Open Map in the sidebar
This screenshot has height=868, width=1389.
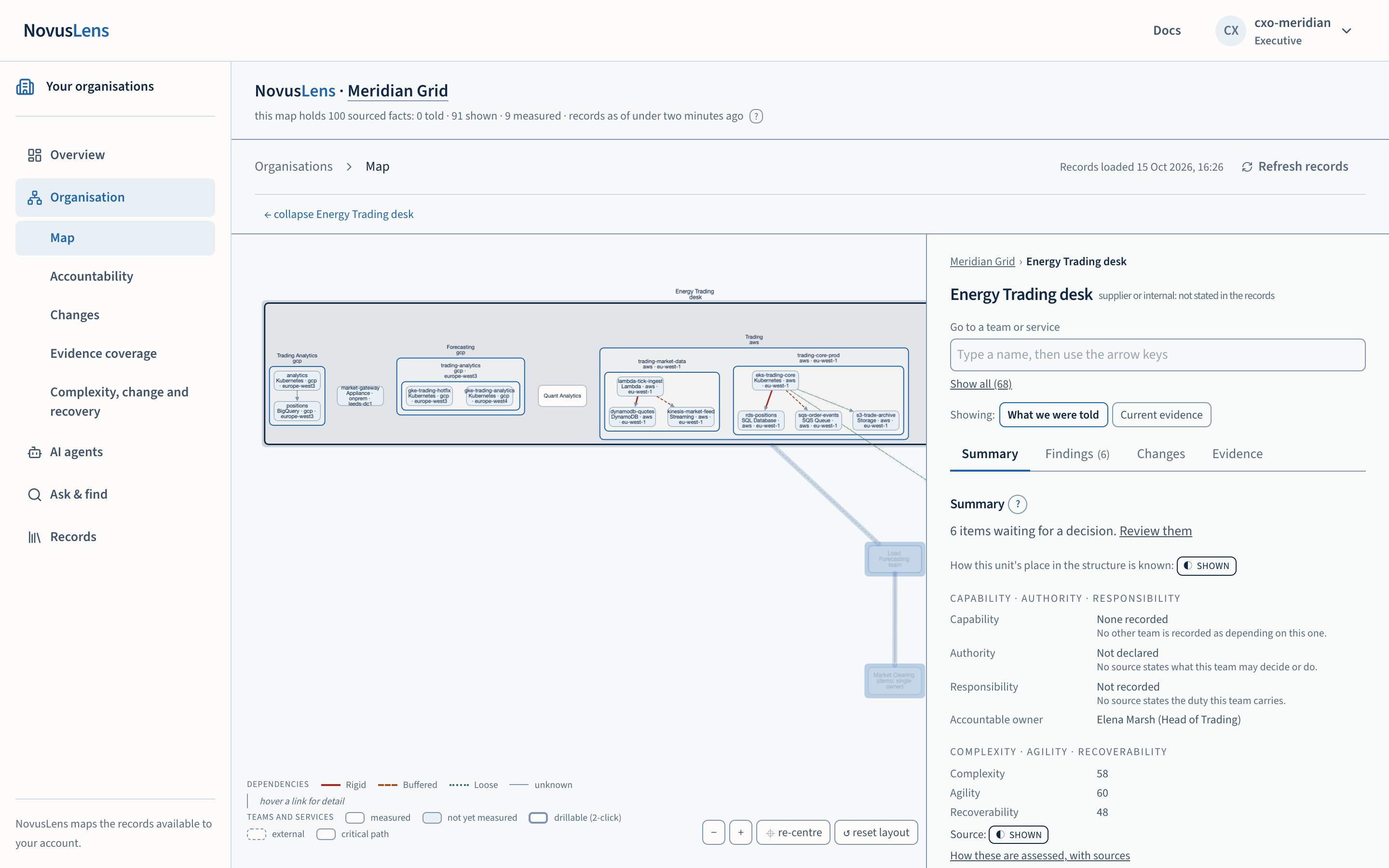coord(115,238)
